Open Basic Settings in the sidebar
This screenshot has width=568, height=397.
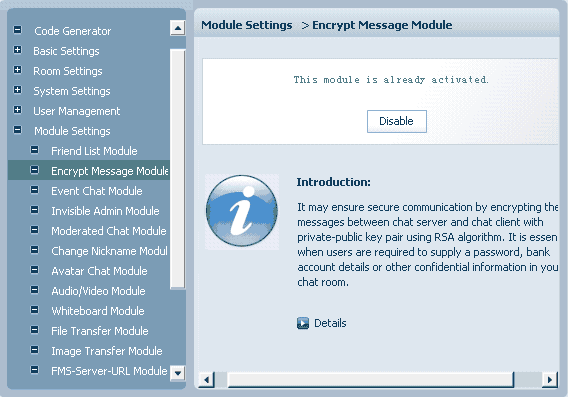(66, 51)
